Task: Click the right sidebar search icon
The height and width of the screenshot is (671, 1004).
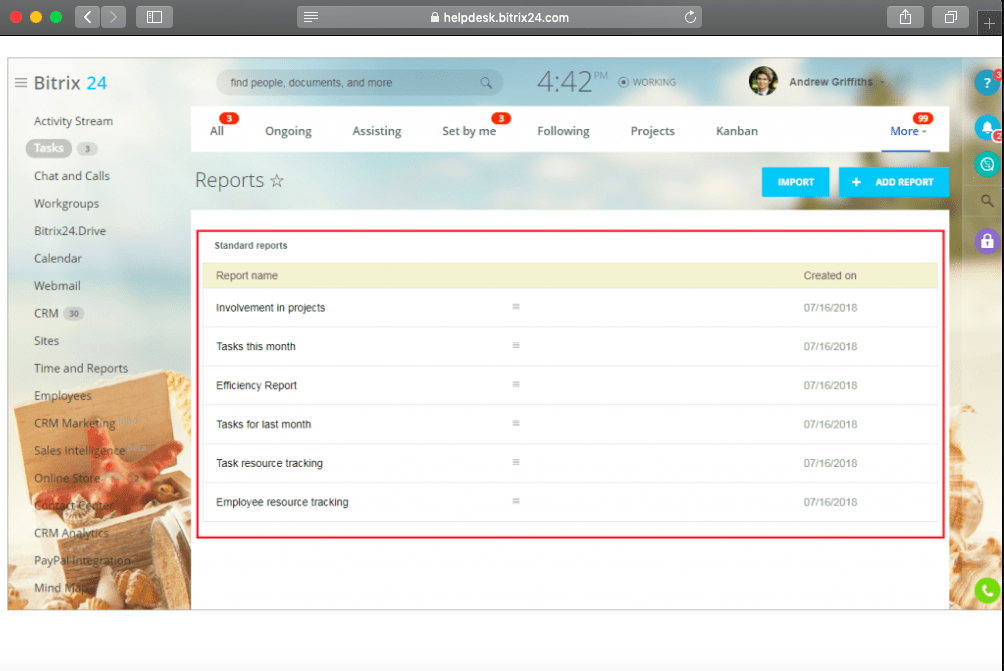Action: pos(987,201)
